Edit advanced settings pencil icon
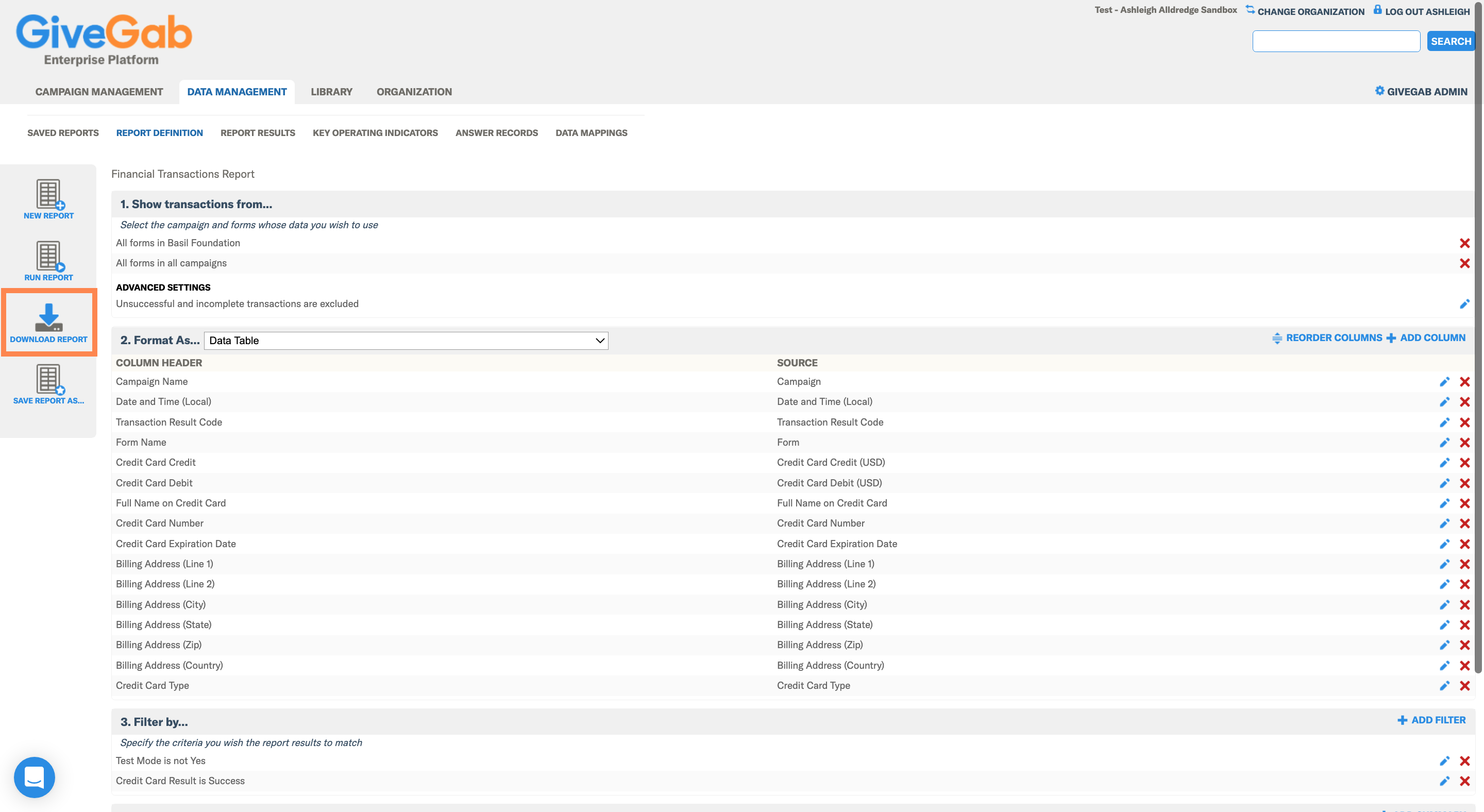This screenshot has width=1484, height=812. tap(1464, 303)
